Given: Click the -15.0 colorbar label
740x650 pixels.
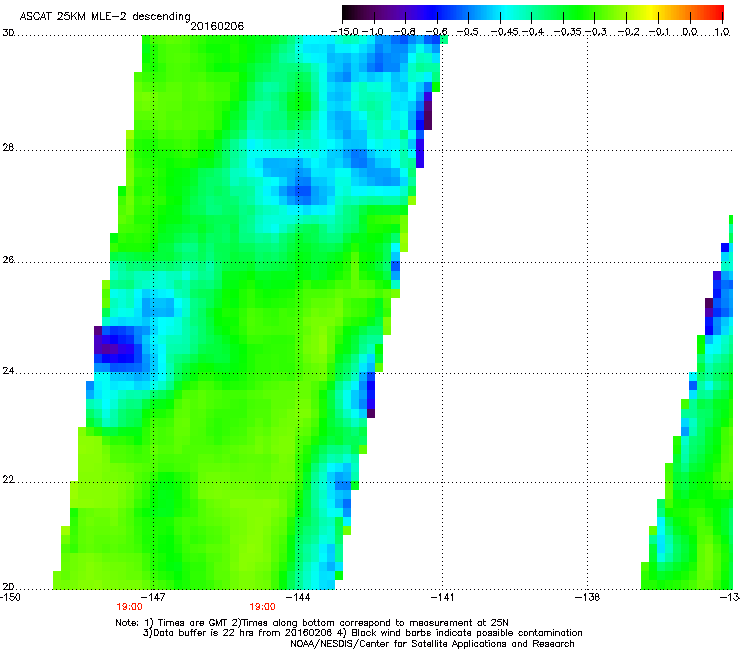Looking at the screenshot, I should 345,32.
